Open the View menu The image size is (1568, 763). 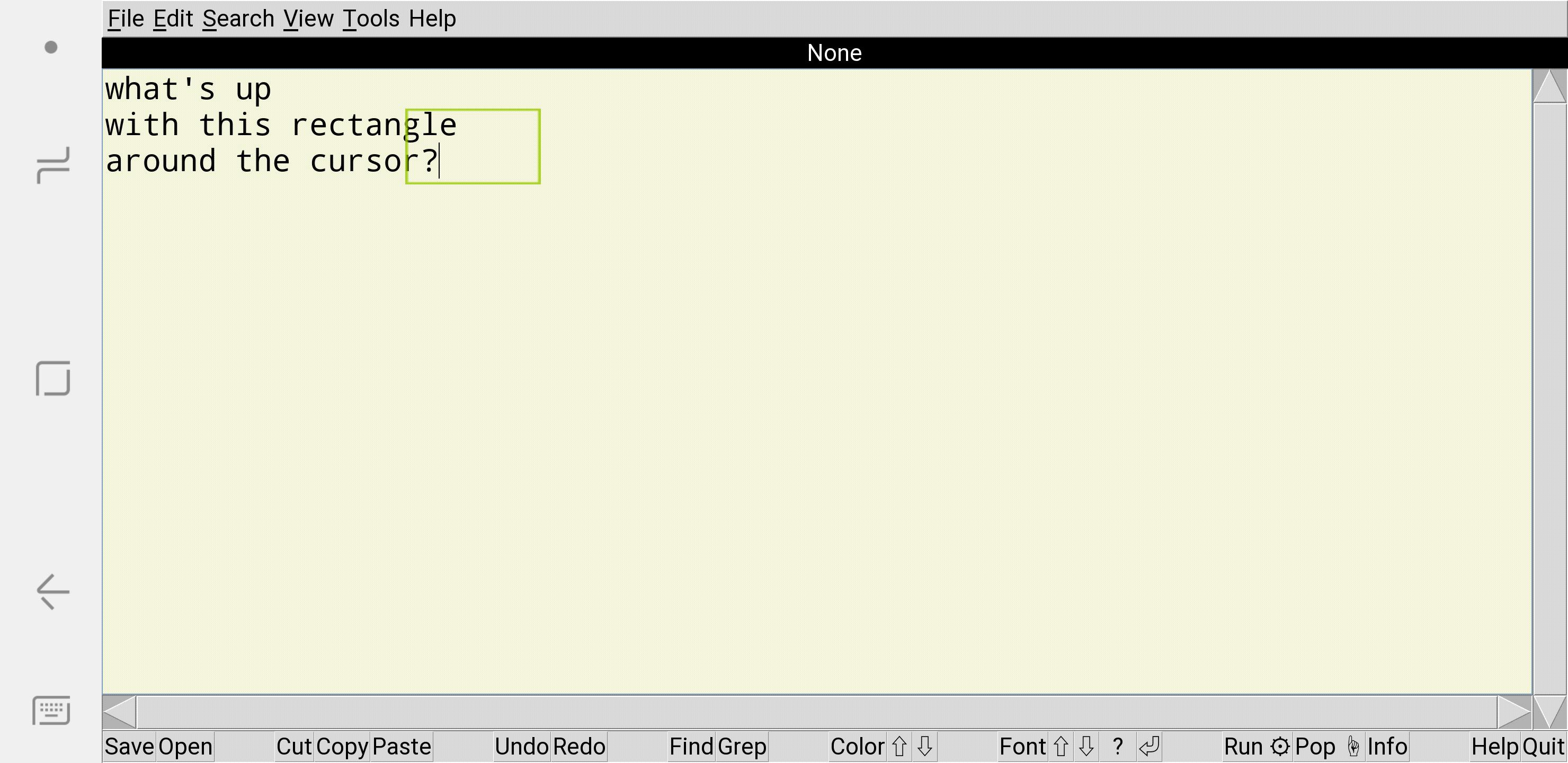308,19
